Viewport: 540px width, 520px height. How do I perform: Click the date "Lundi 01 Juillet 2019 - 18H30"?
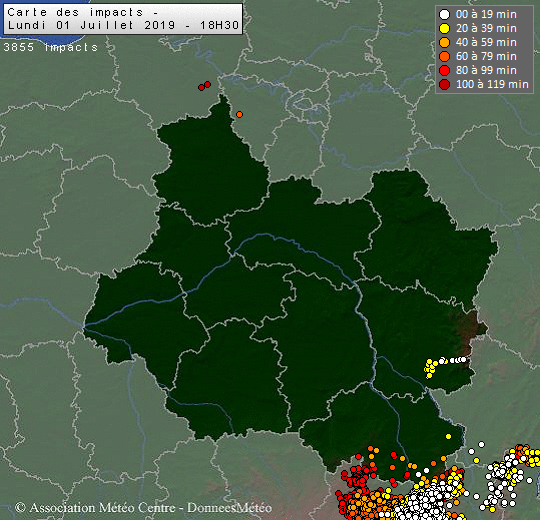[x=123, y=25]
